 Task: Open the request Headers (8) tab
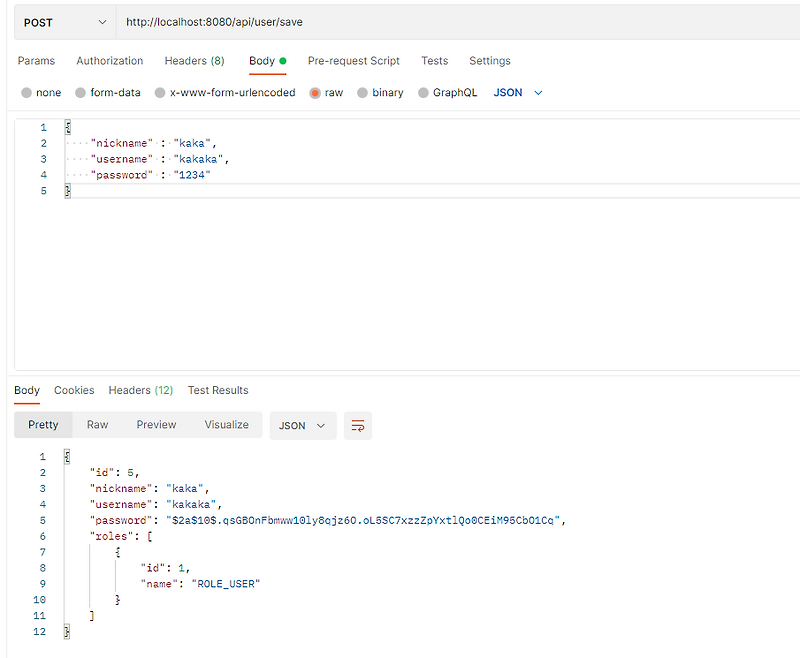[194, 61]
